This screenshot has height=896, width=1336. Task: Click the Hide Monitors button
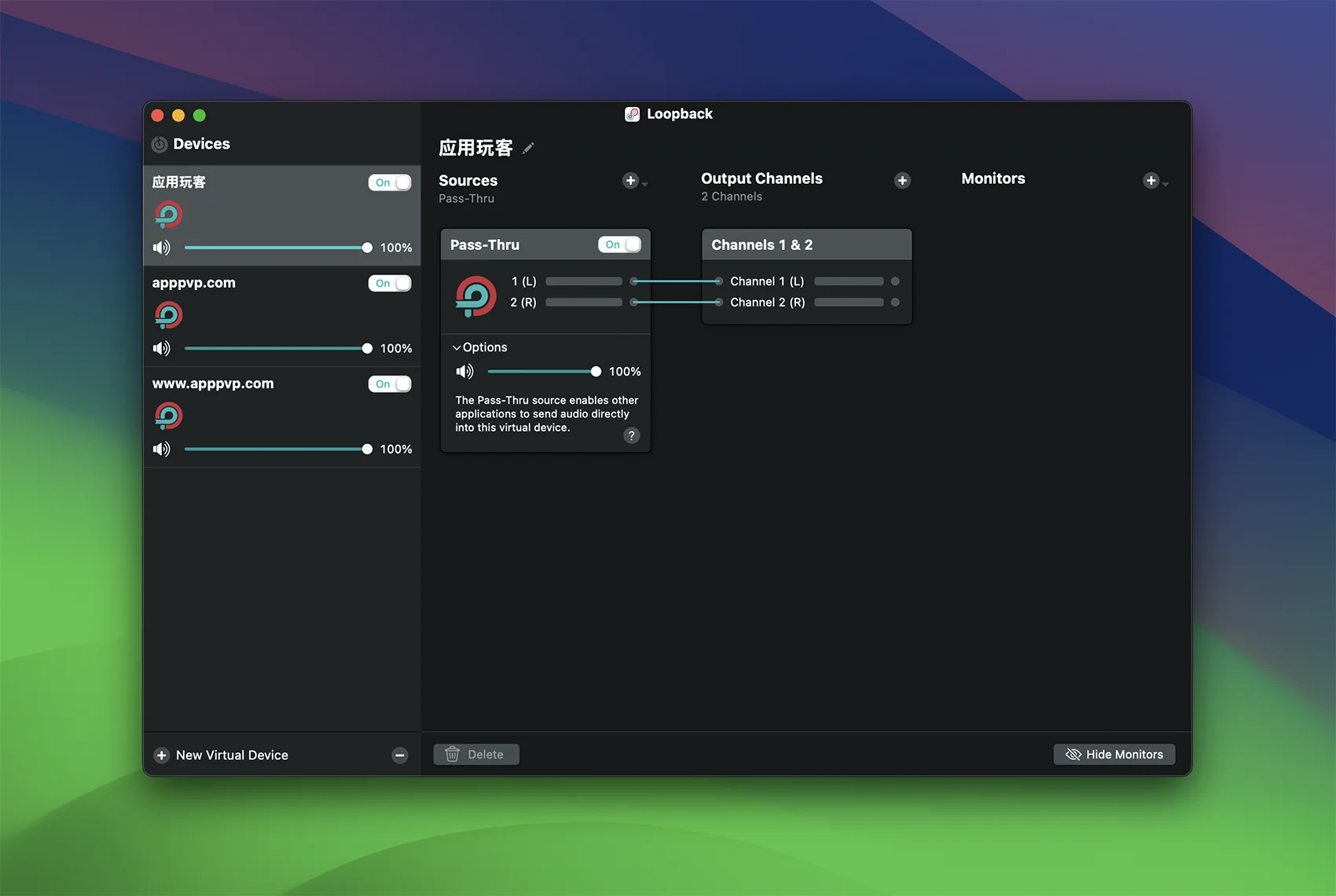pos(1114,755)
